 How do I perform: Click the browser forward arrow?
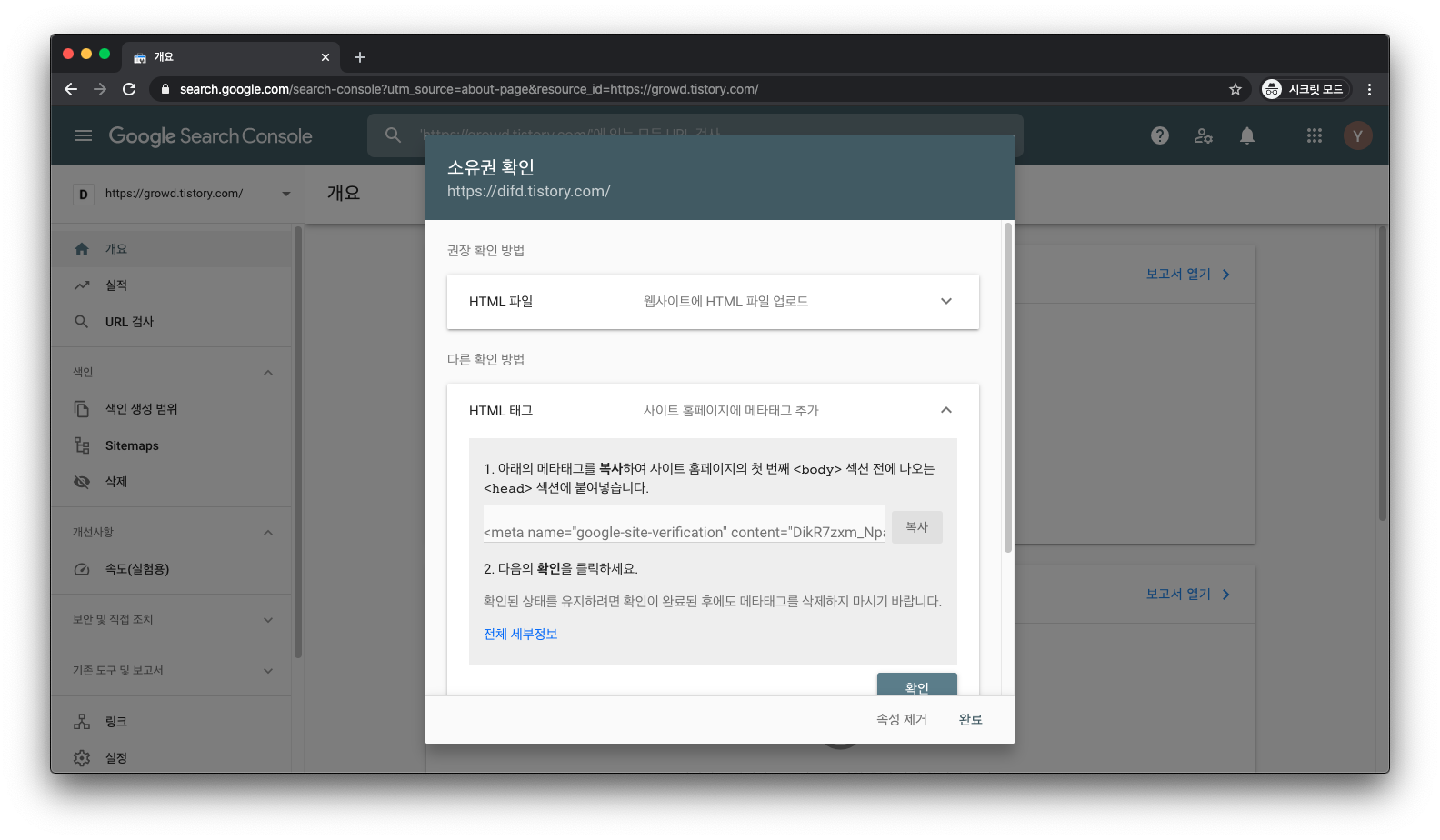coord(100,89)
